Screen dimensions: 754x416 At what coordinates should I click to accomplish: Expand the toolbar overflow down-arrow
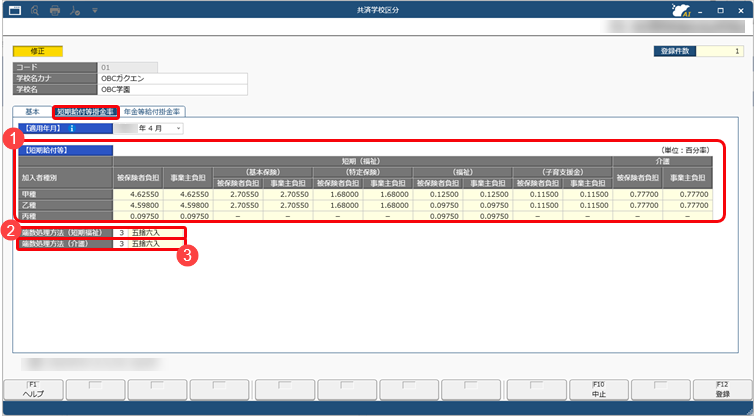click(95, 10)
